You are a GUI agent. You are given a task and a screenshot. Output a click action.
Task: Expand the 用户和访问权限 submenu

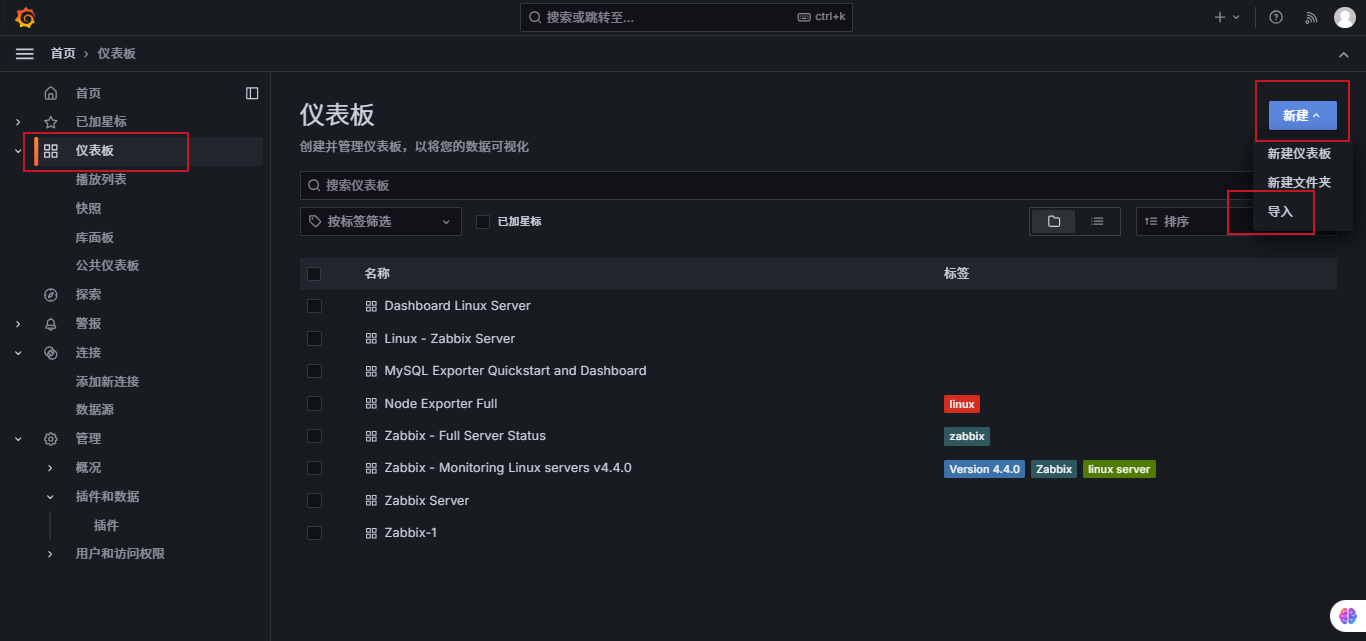pos(51,554)
